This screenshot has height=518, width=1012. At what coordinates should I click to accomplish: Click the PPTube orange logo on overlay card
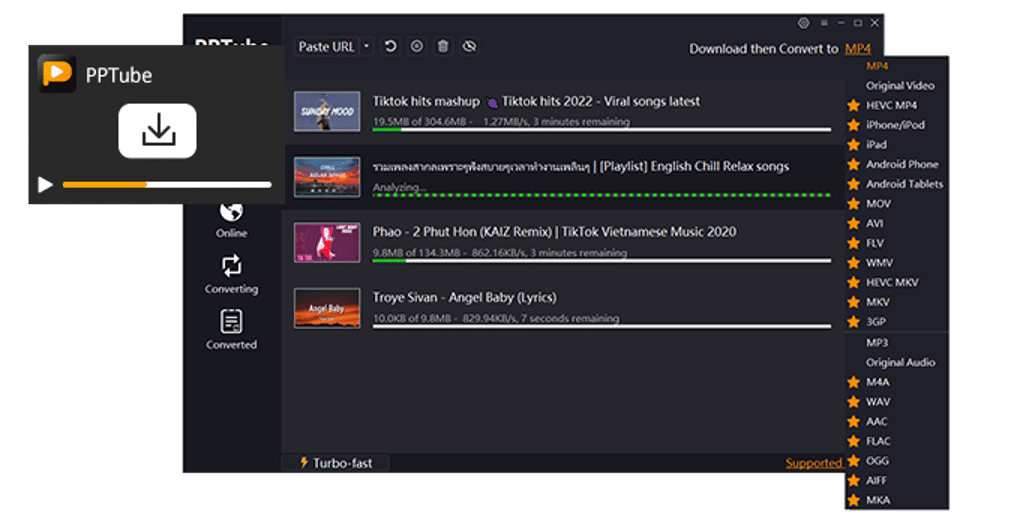tap(57, 73)
